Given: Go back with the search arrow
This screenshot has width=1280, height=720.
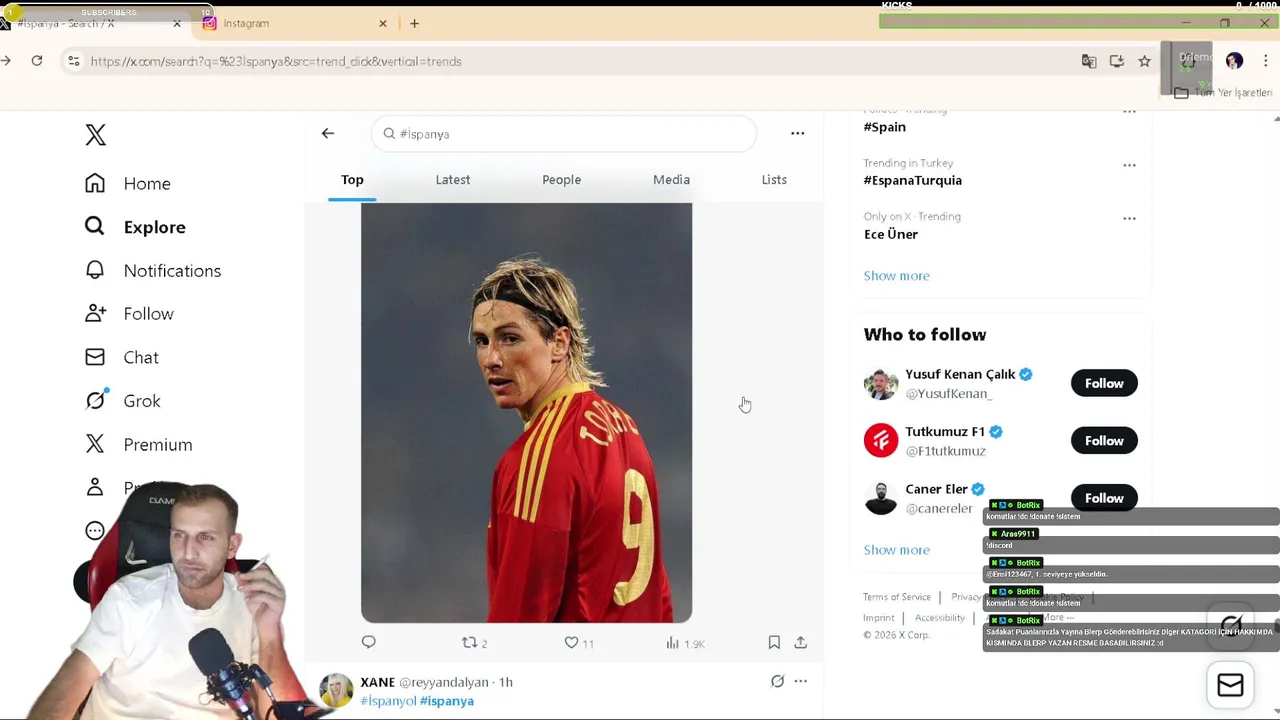Looking at the screenshot, I should 328,133.
